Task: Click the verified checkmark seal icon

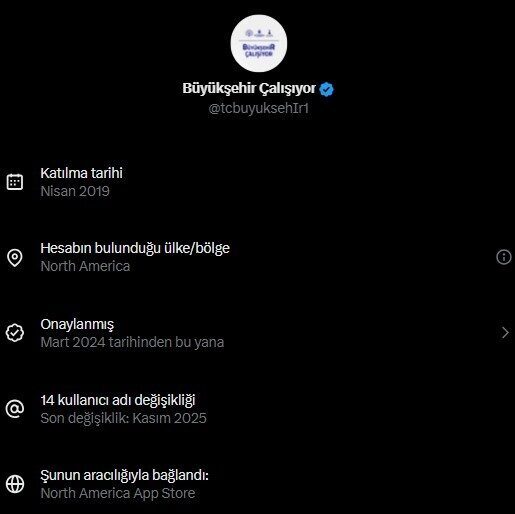Action: [x=15, y=333]
